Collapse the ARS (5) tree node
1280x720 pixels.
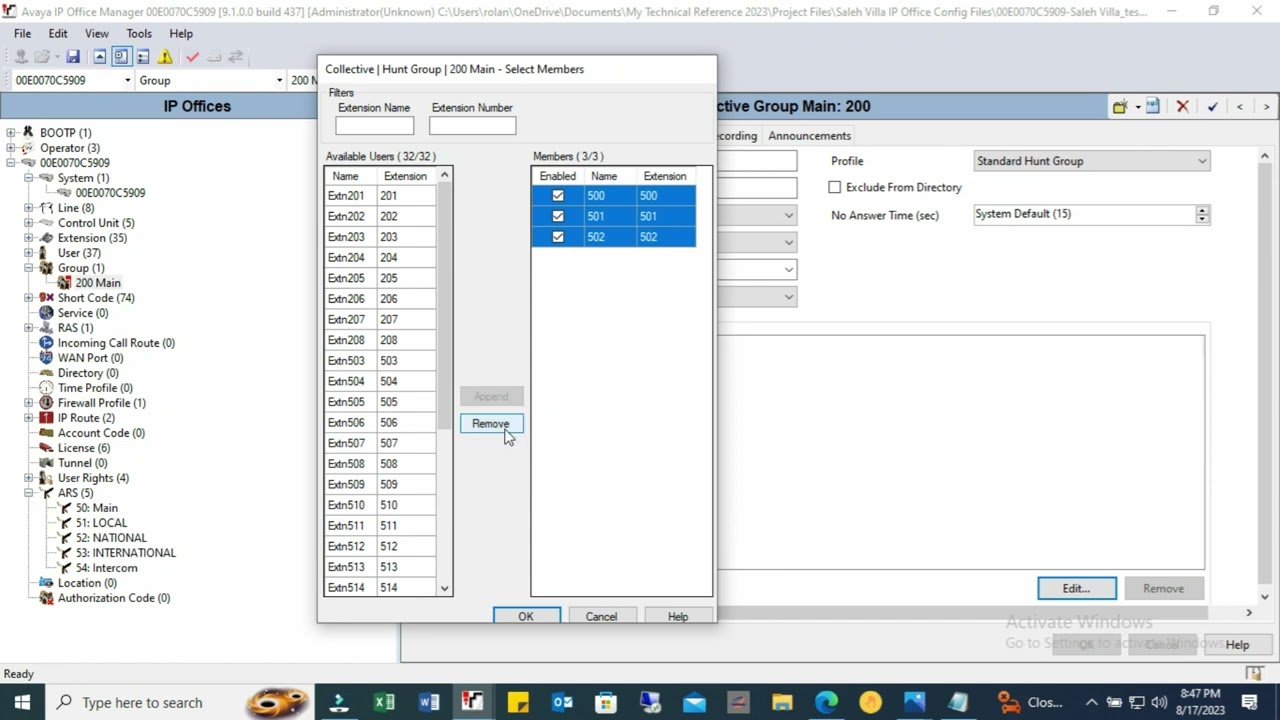point(29,493)
